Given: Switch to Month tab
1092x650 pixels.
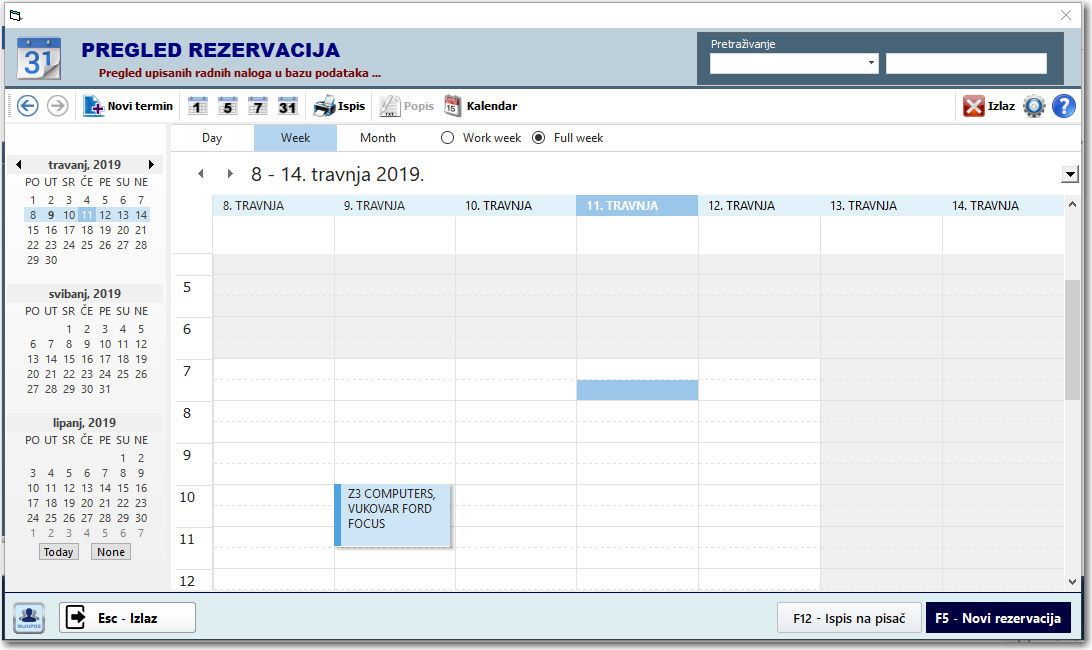Looking at the screenshot, I should (377, 138).
